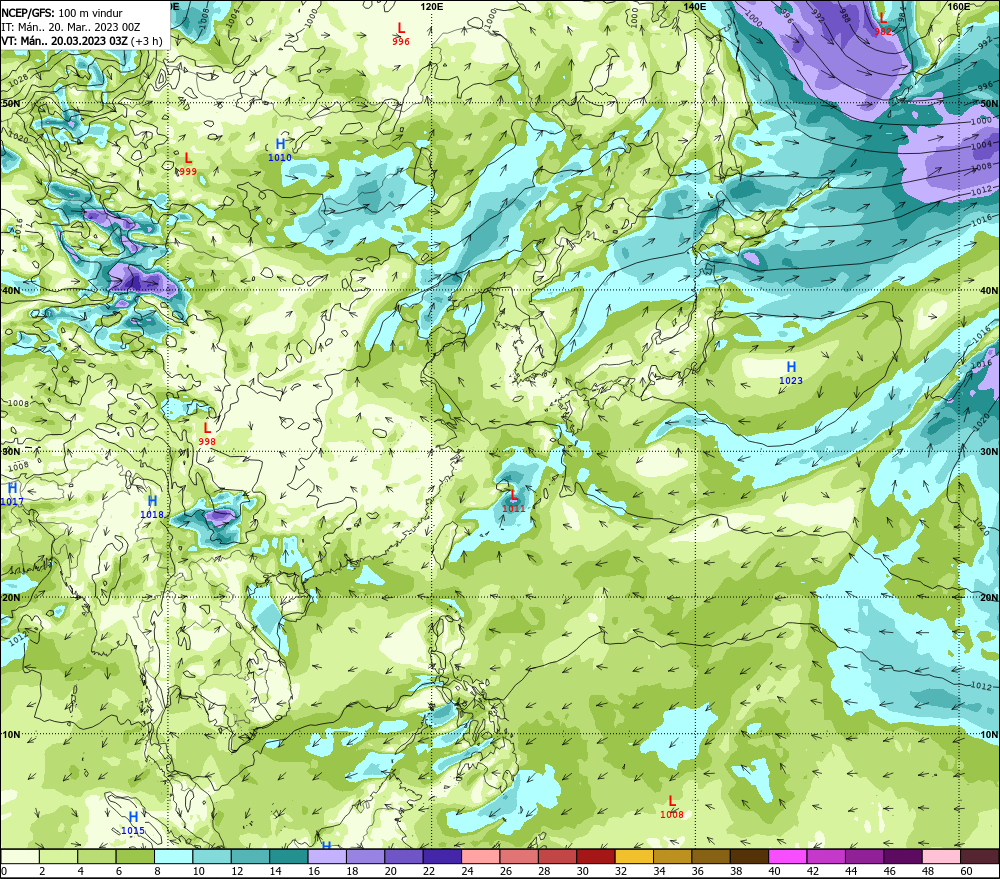
Task: Click the 1028 isobar contour label
Action: coord(19,79)
